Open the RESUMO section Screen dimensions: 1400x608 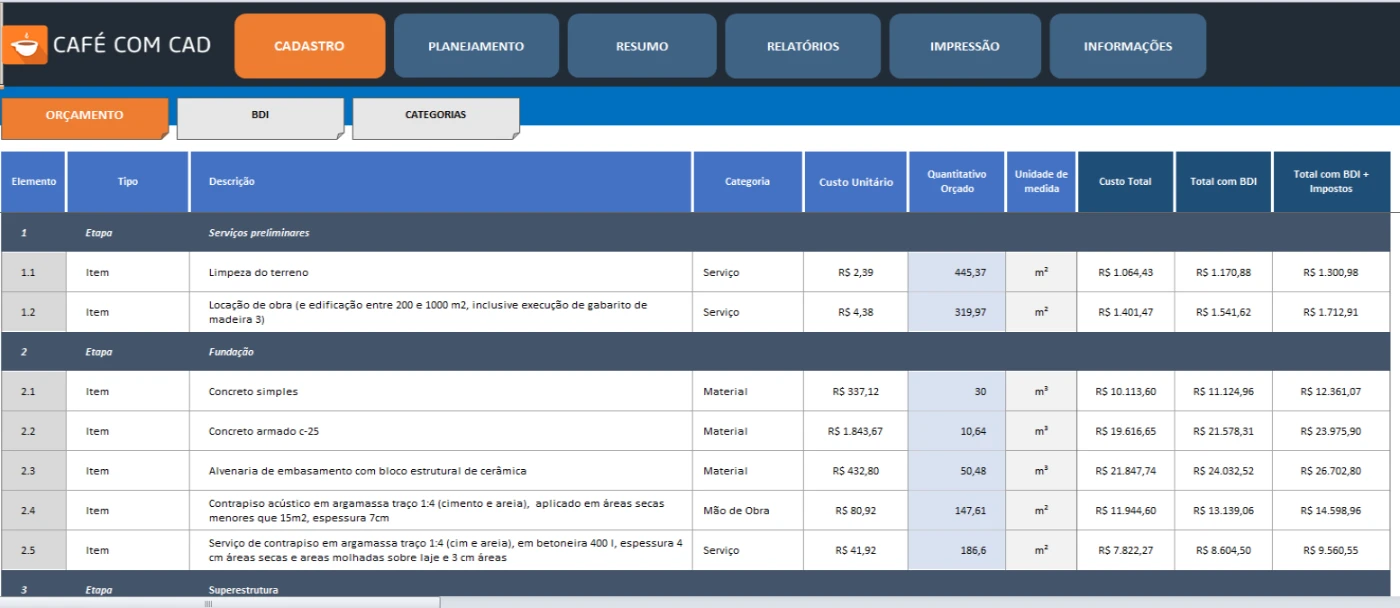pos(641,46)
